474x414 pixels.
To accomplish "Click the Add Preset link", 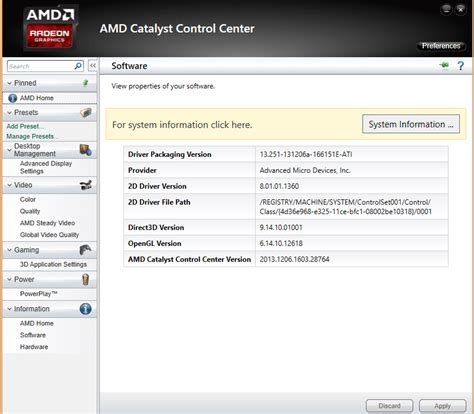I will coord(25,126).
